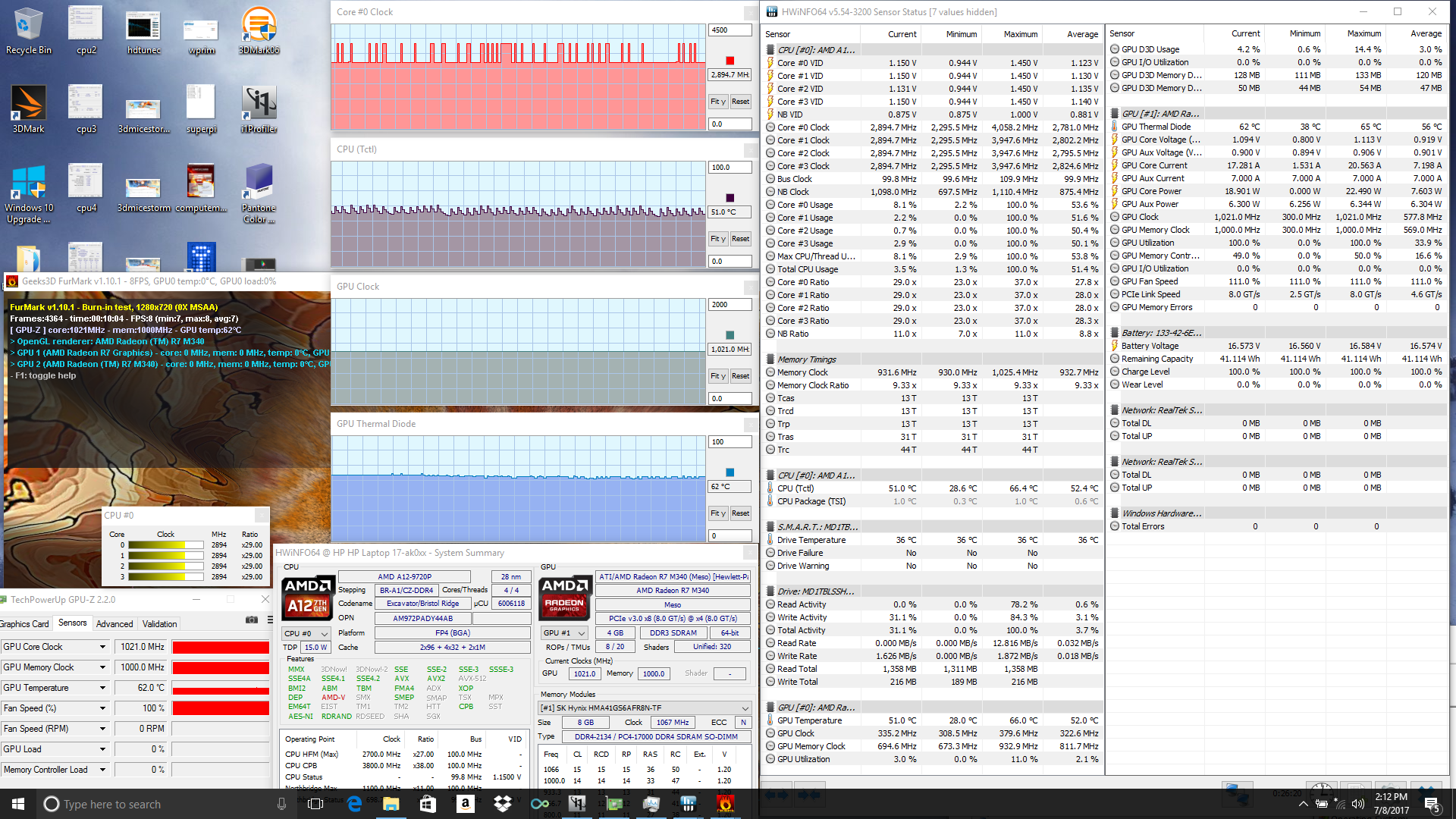This screenshot has width=1456, height=819.
Task: Show hidden system tray icons
Action: [1303, 804]
